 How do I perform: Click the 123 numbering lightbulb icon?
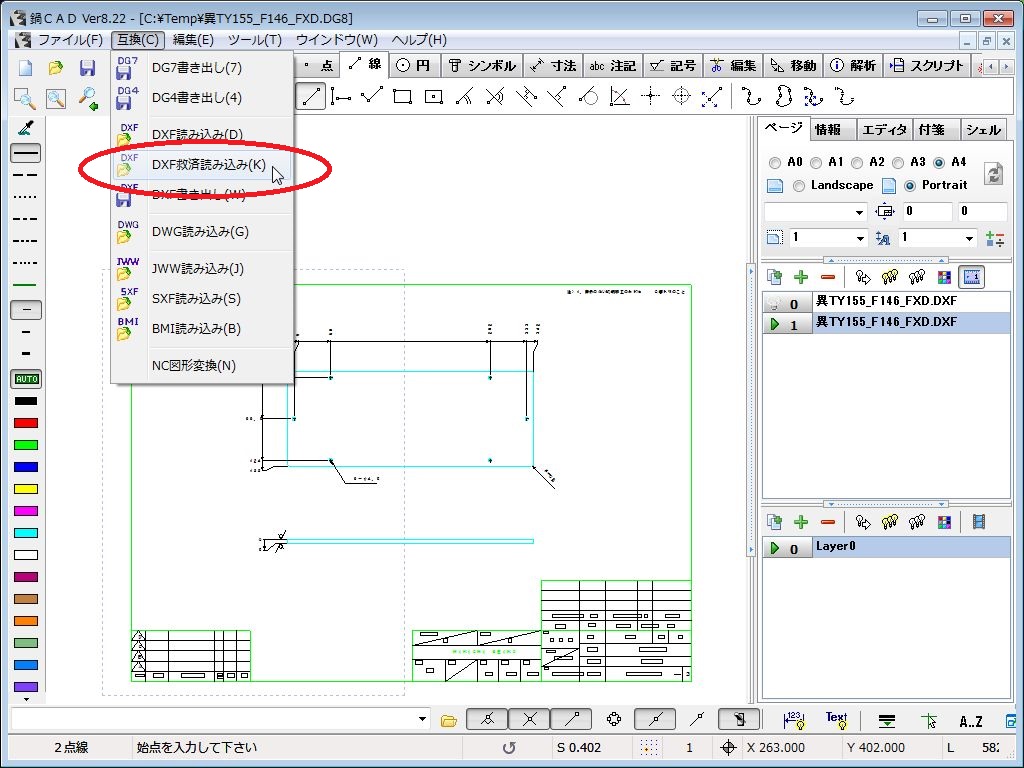pos(793,720)
